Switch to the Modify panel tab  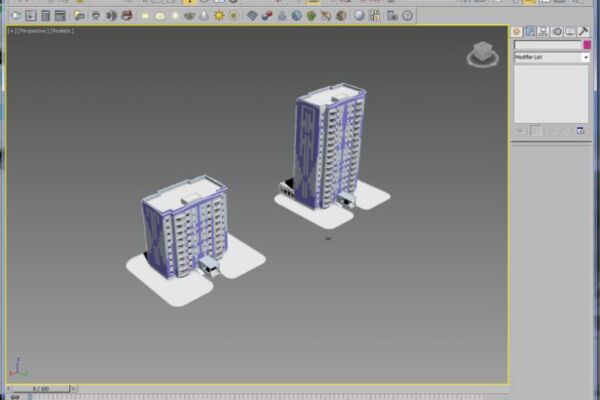click(x=530, y=32)
